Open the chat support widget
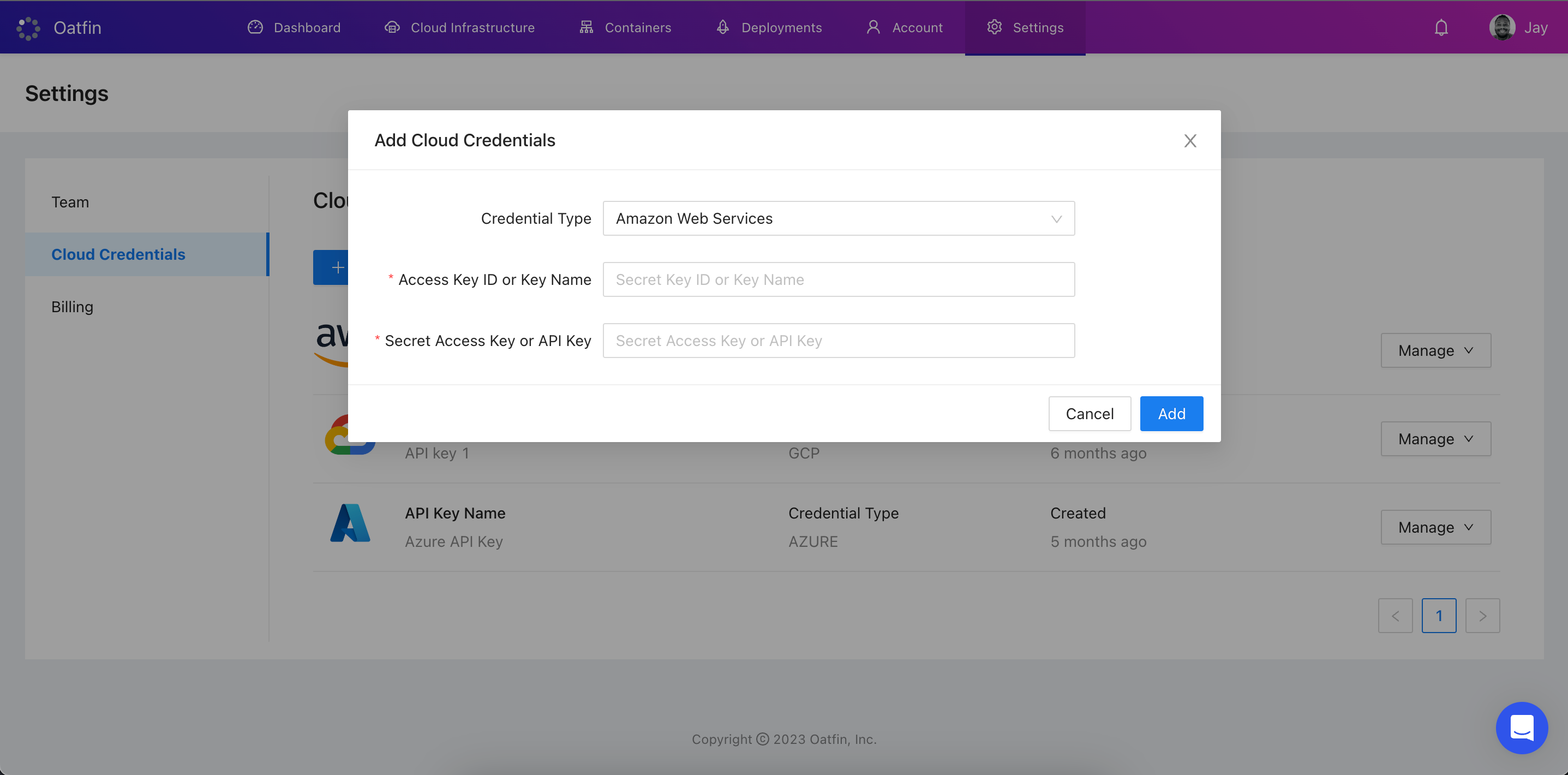The image size is (1568, 775). pyautogui.click(x=1522, y=728)
